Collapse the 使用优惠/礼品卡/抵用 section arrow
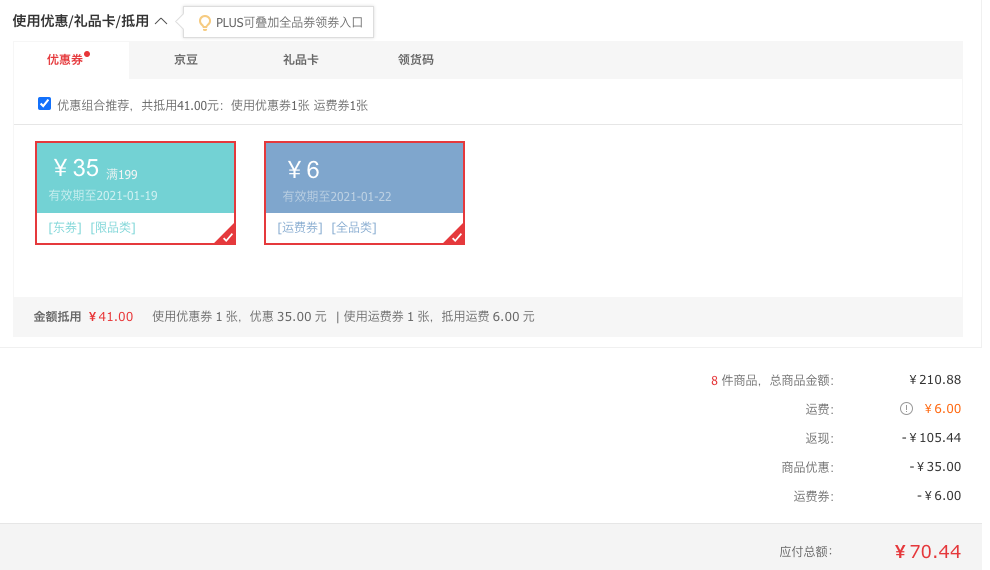990x570 pixels. [x=161, y=21]
